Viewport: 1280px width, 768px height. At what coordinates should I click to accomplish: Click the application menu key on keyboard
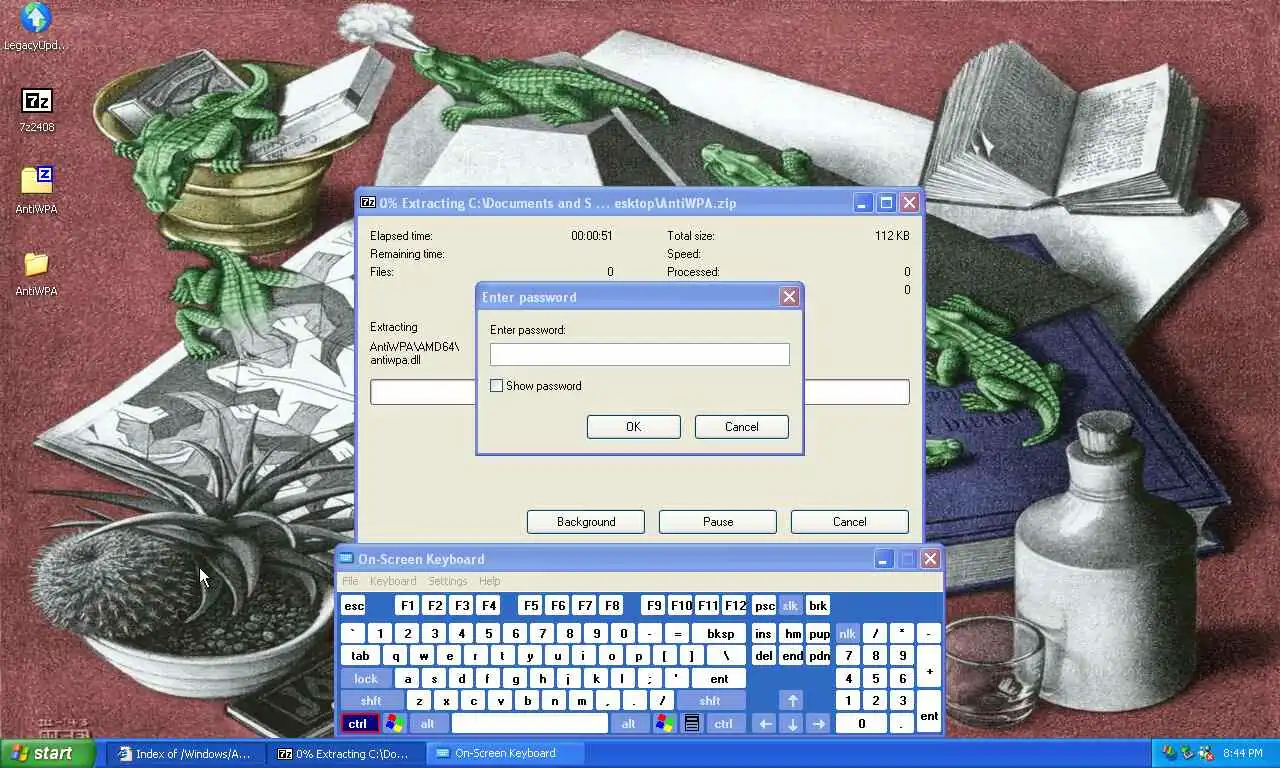click(691, 723)
